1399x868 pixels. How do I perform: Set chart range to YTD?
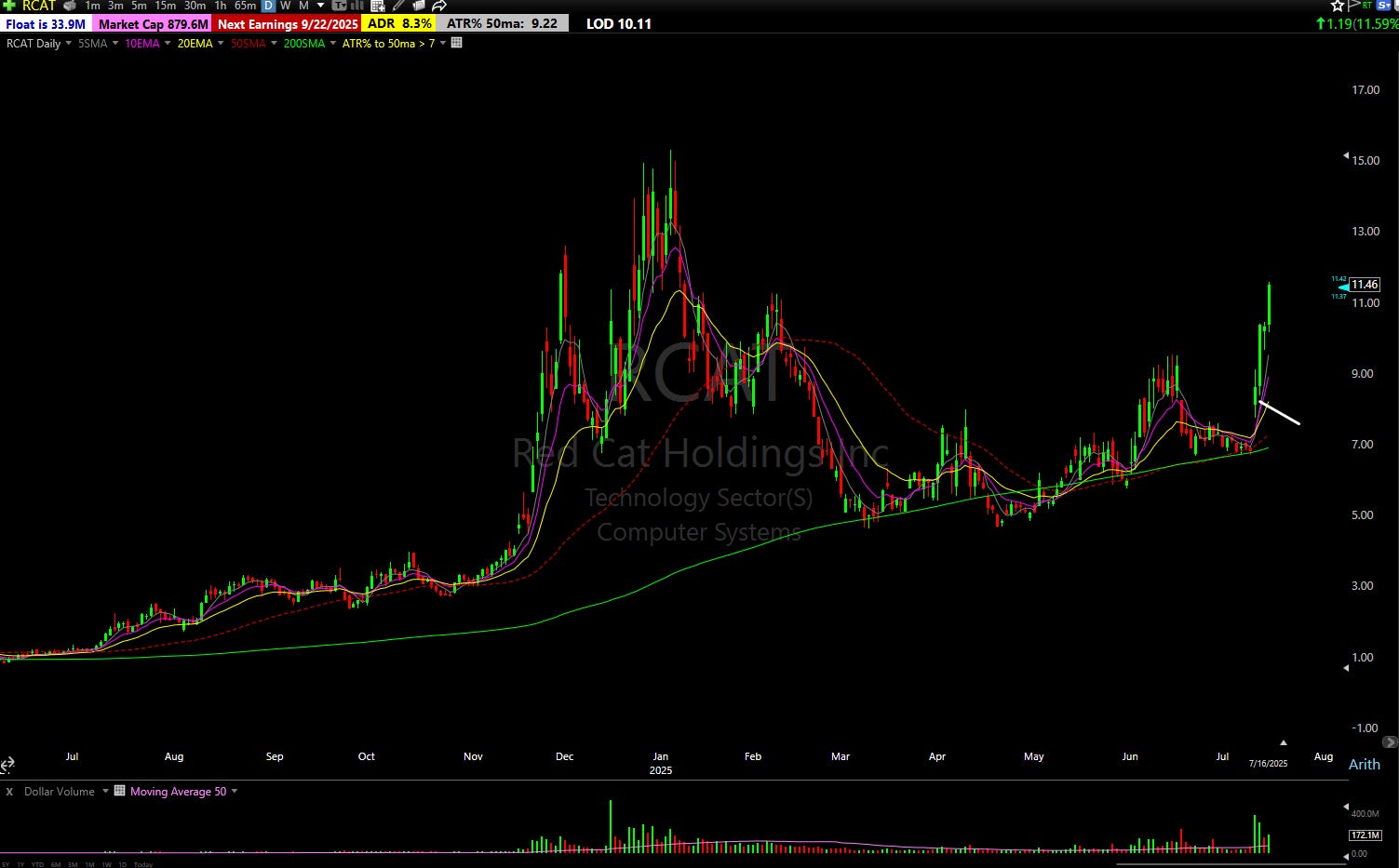[x=37, y=864]
